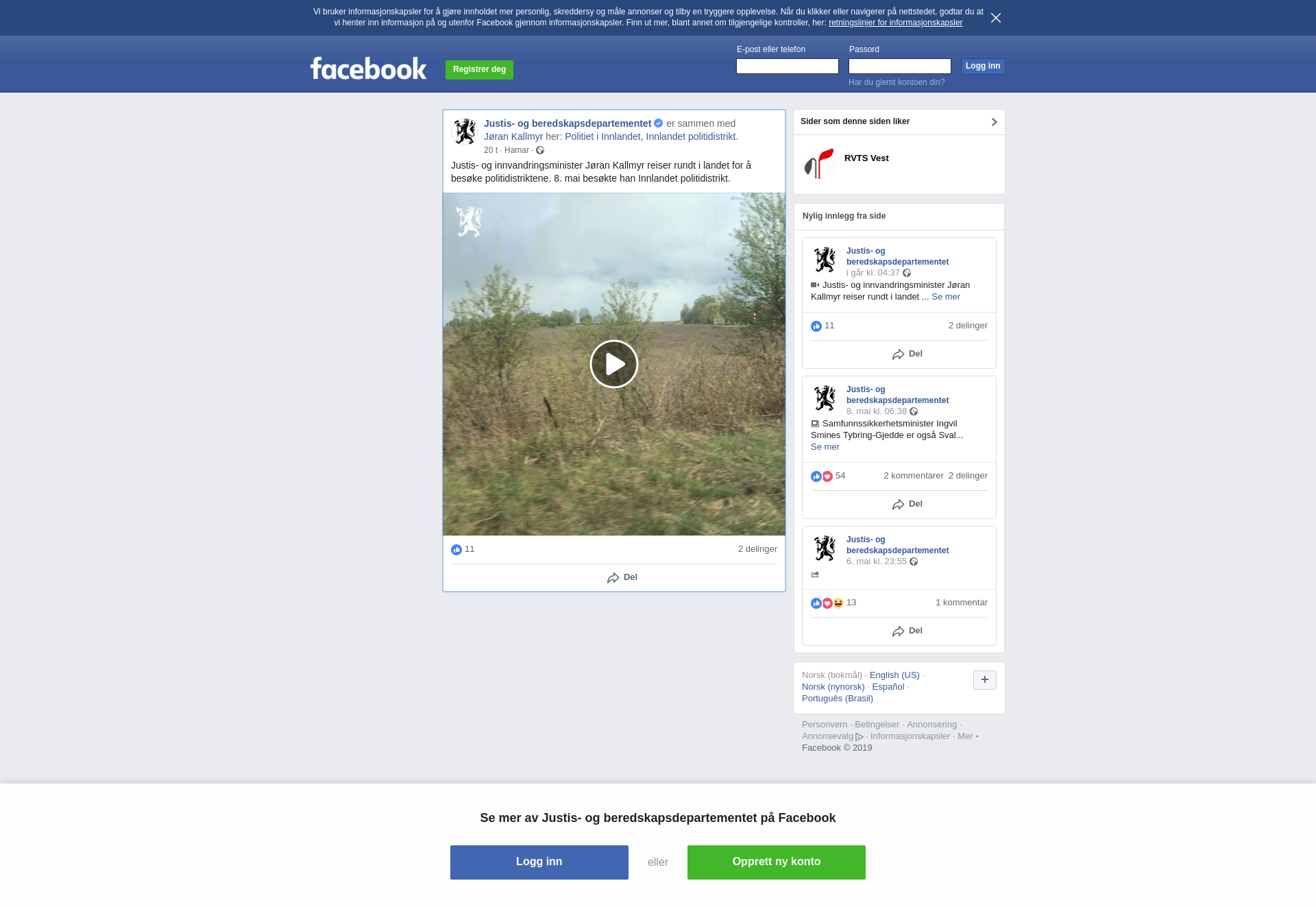Click the large blue Logg inn button

[x=539, y=862]
